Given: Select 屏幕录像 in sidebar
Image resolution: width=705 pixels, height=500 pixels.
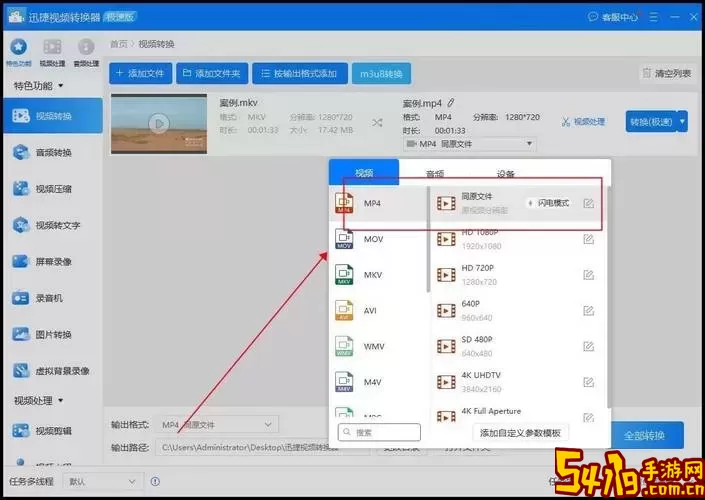Looking at the screenshot, I should (x=53, y=262).
